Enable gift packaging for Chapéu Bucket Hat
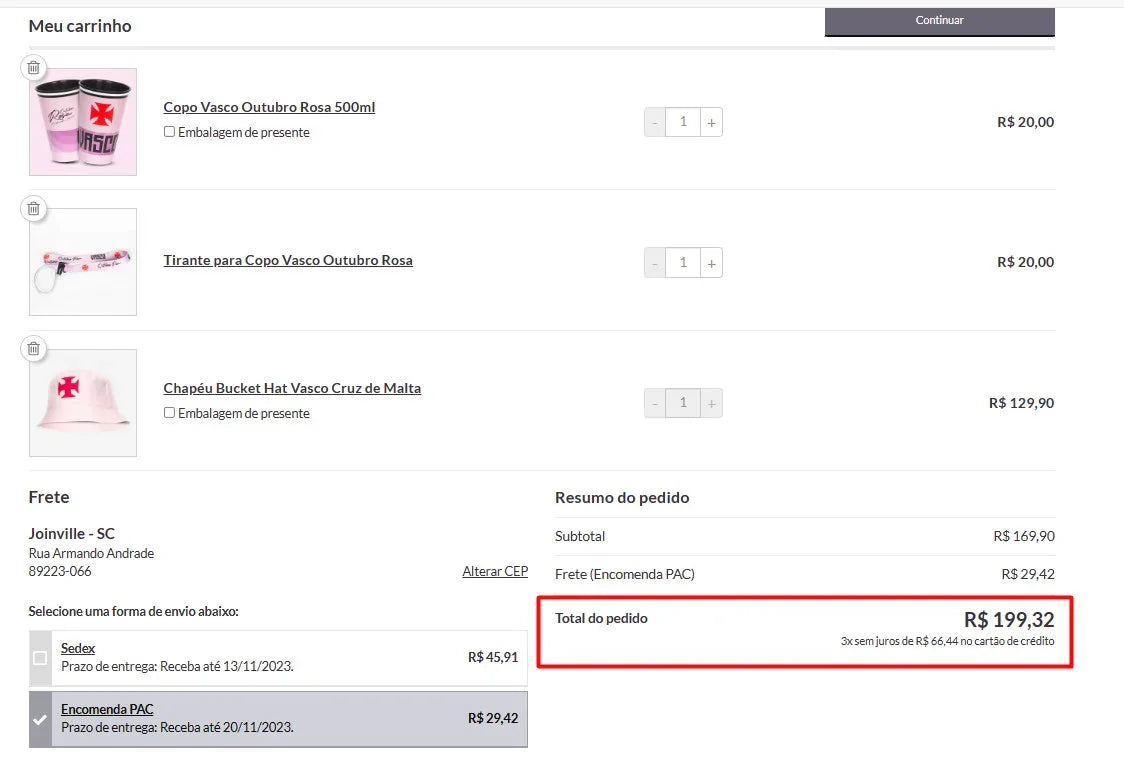Image resolution: width=1124 pixels, height=762 pixels. pos(169,413)
